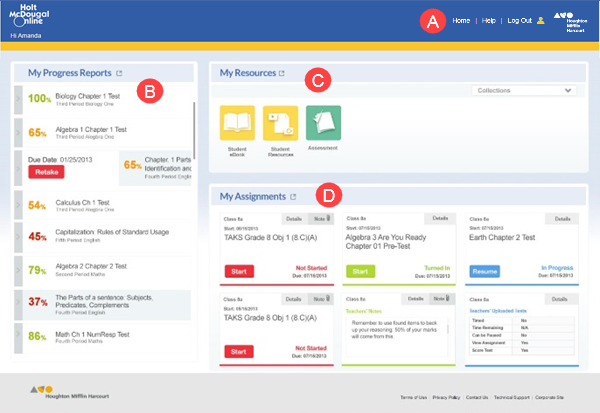This screenshot has width=600, height=413.
Task: Open the Technical Support footer link
Action: pyautogui.click(x=512, y=397)
